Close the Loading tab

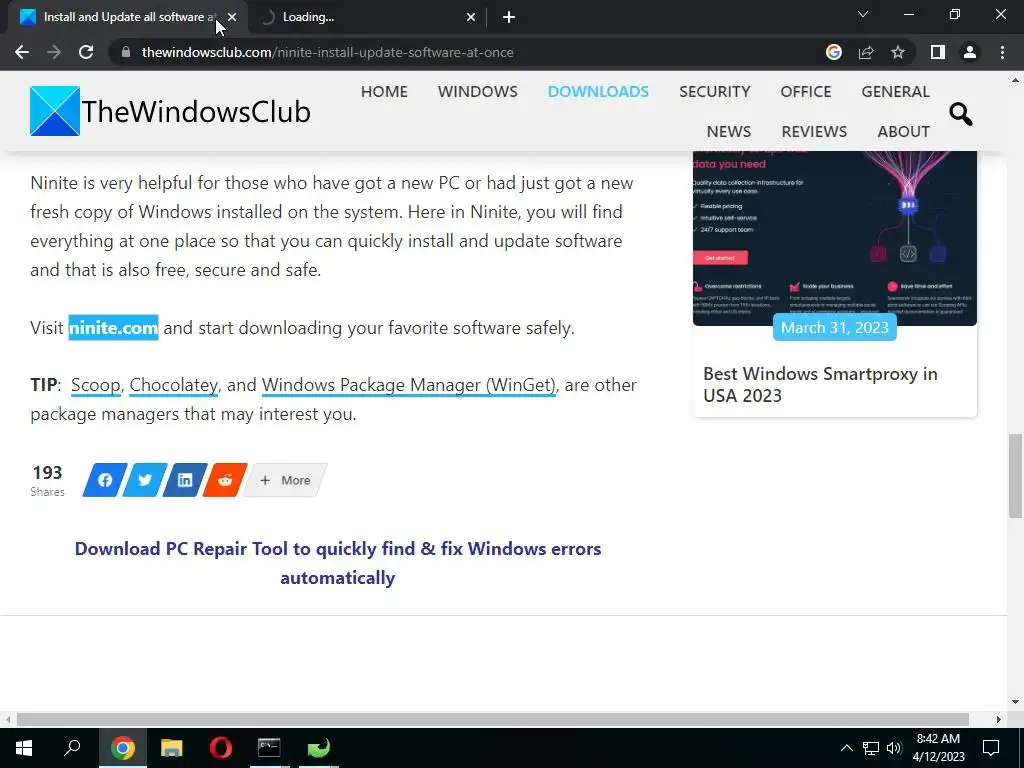tap(471, 17)
